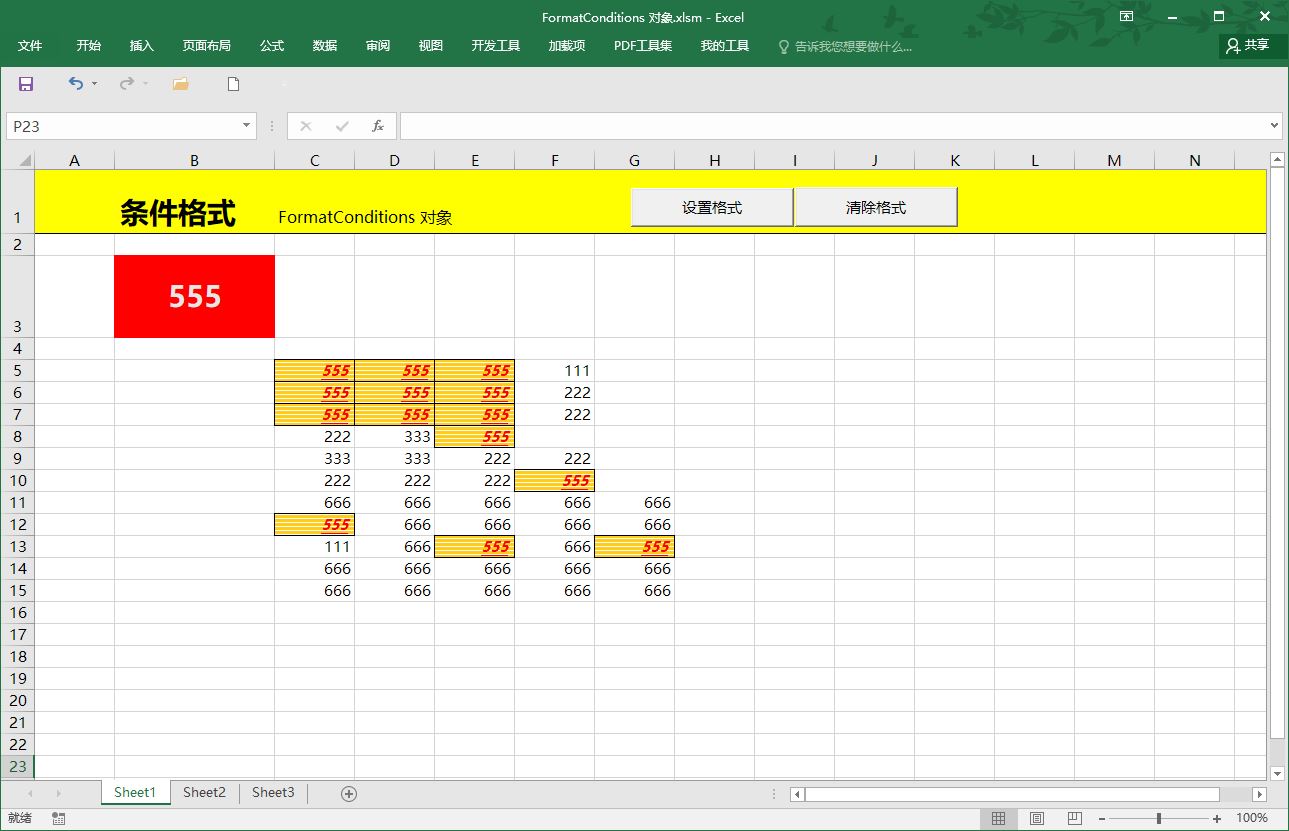Switch to Page Layout view icon
Viewport: 1289px width, 831px height.
click(1037, 819)
